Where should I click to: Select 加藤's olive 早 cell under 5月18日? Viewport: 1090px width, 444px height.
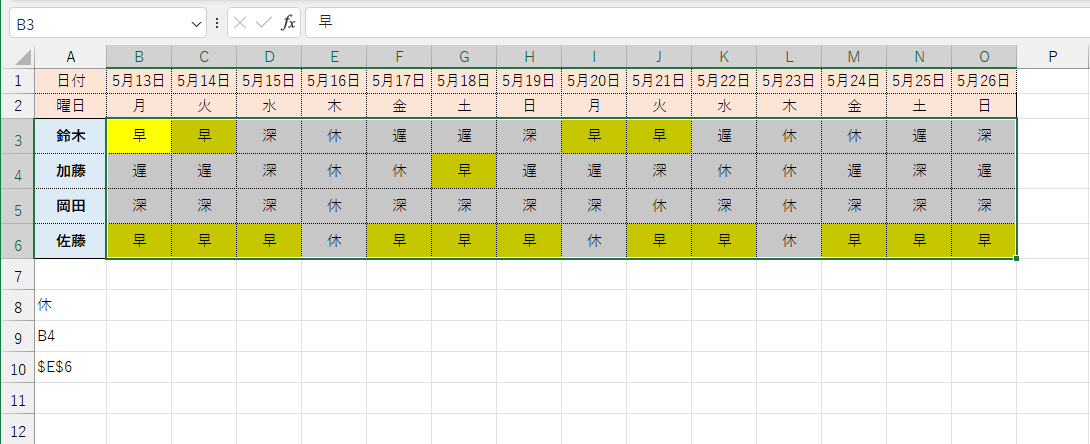click(x=464, y=171)
